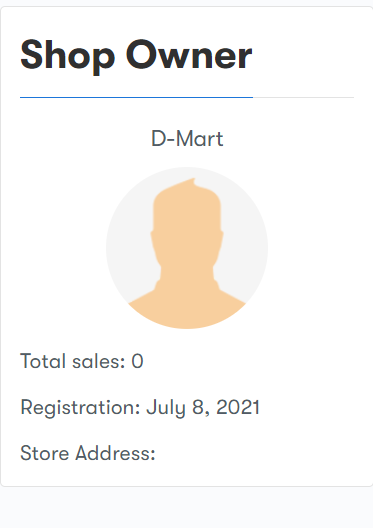Click the empty space after Store Address
The height and width of the screenshot is (528, 373).
pos(254,453)
